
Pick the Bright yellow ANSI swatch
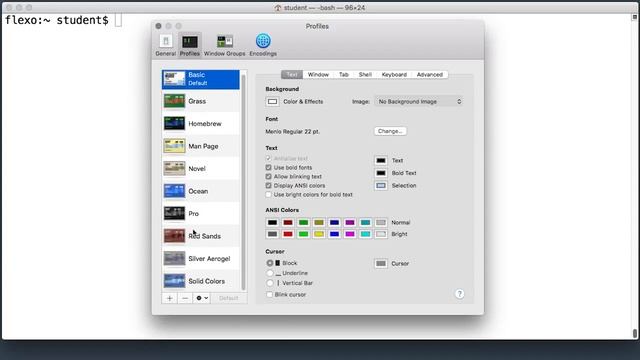(x=319, y=234)
